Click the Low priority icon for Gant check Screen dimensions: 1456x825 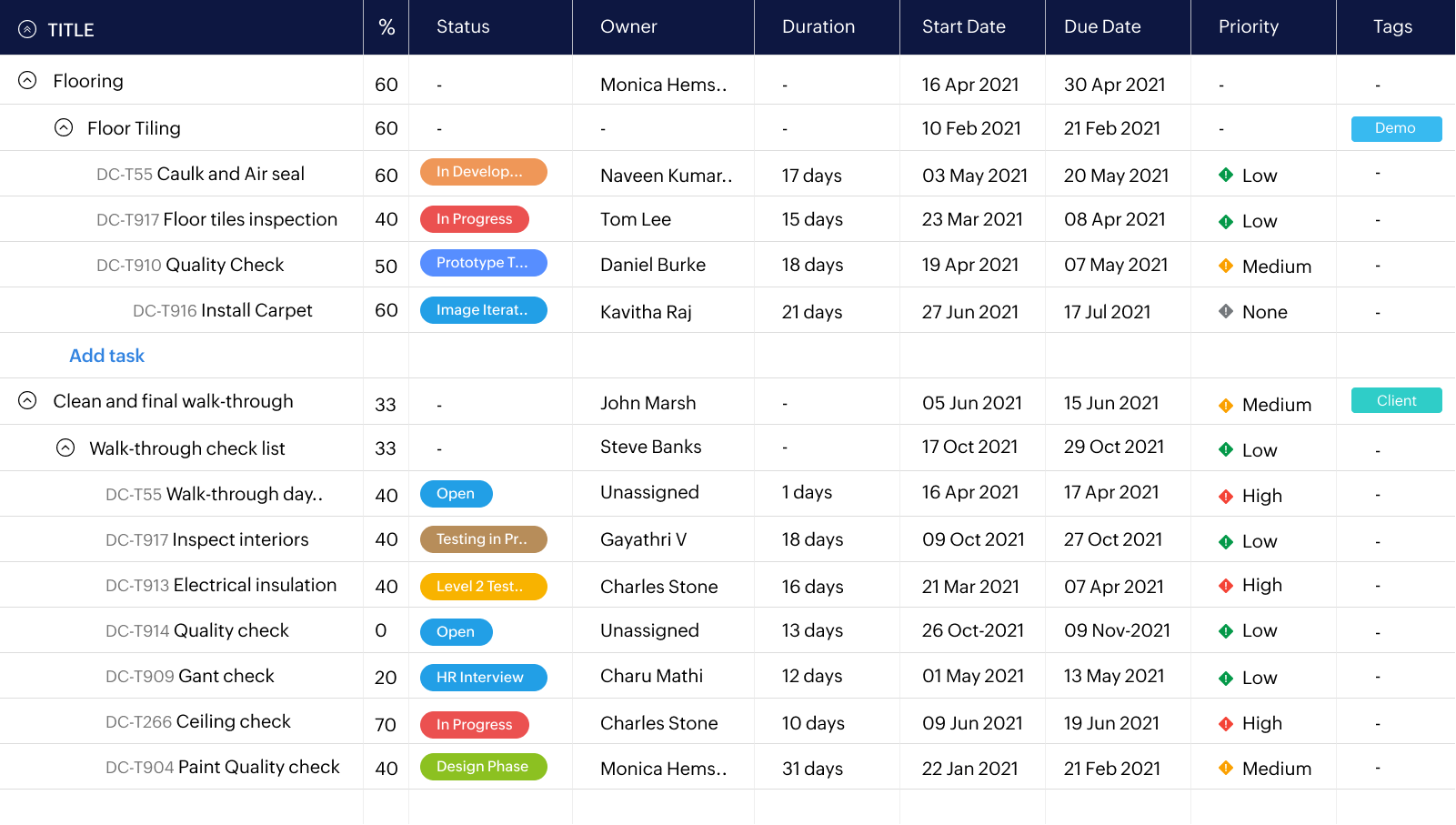pyautogui.click(x=1226, y=678)
